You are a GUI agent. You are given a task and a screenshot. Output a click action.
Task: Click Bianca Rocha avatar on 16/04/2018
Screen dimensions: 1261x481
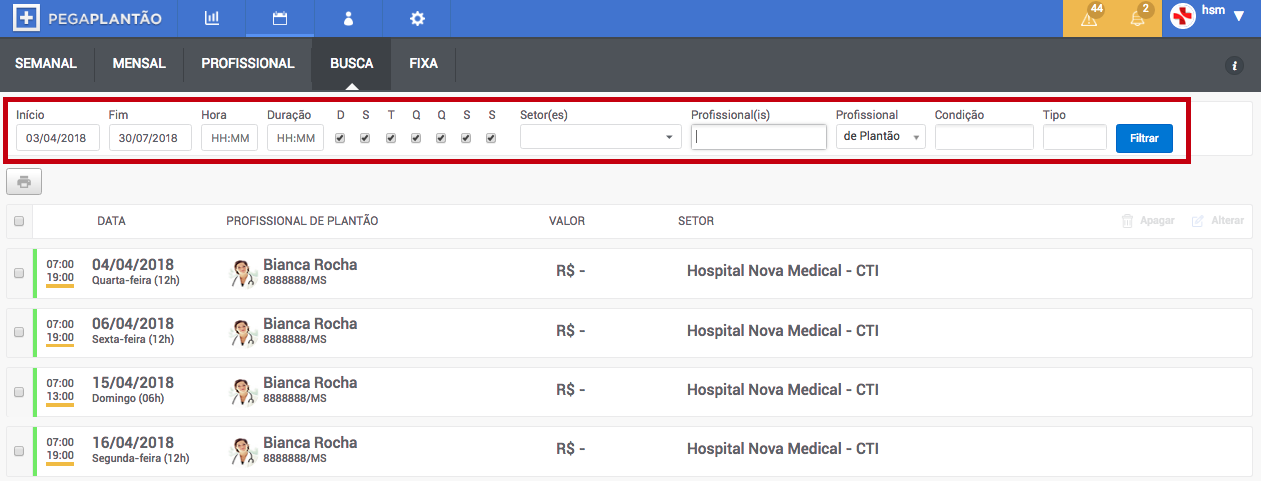pos(242,451)
